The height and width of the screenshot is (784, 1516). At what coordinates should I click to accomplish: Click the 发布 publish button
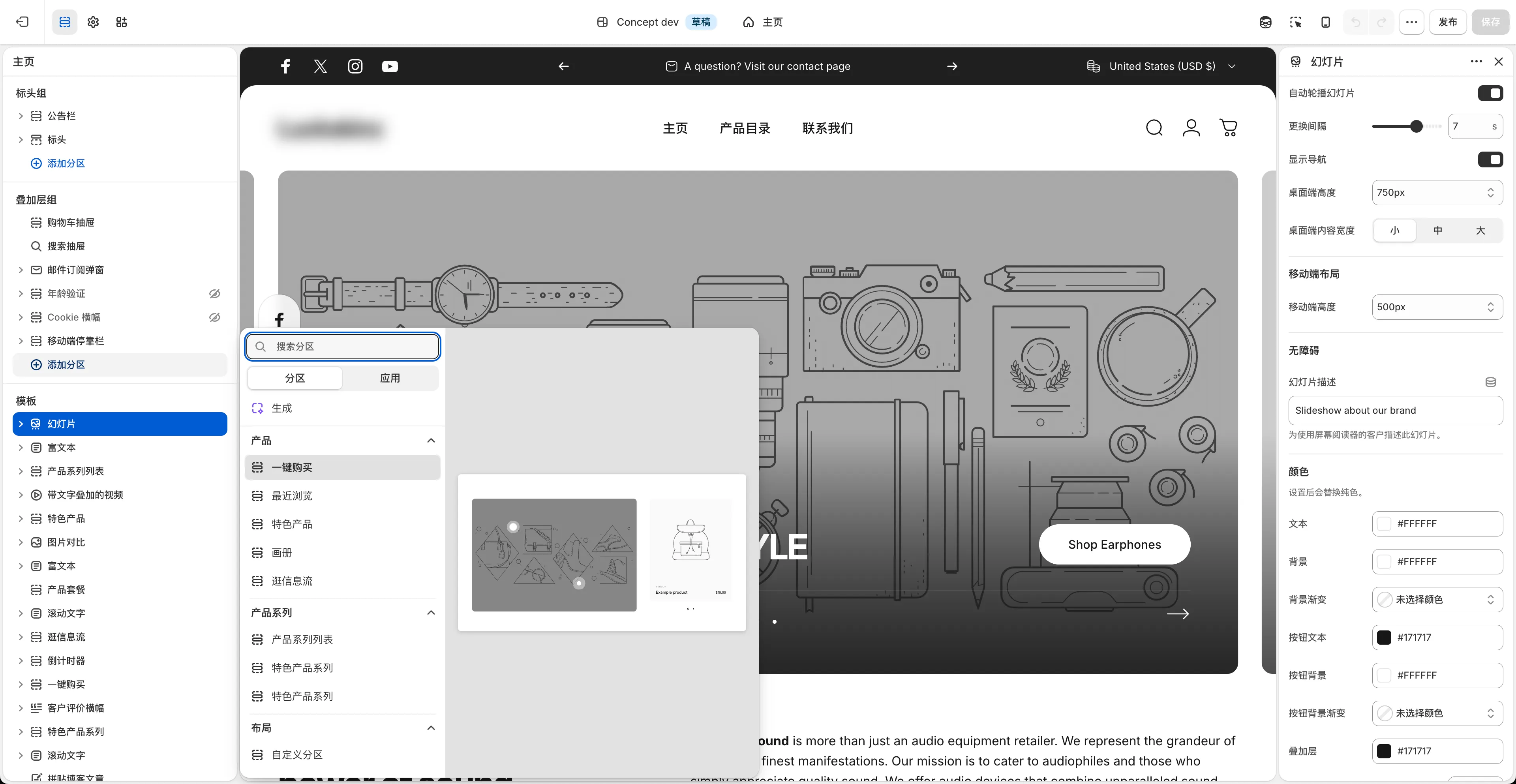point(1447,22)
